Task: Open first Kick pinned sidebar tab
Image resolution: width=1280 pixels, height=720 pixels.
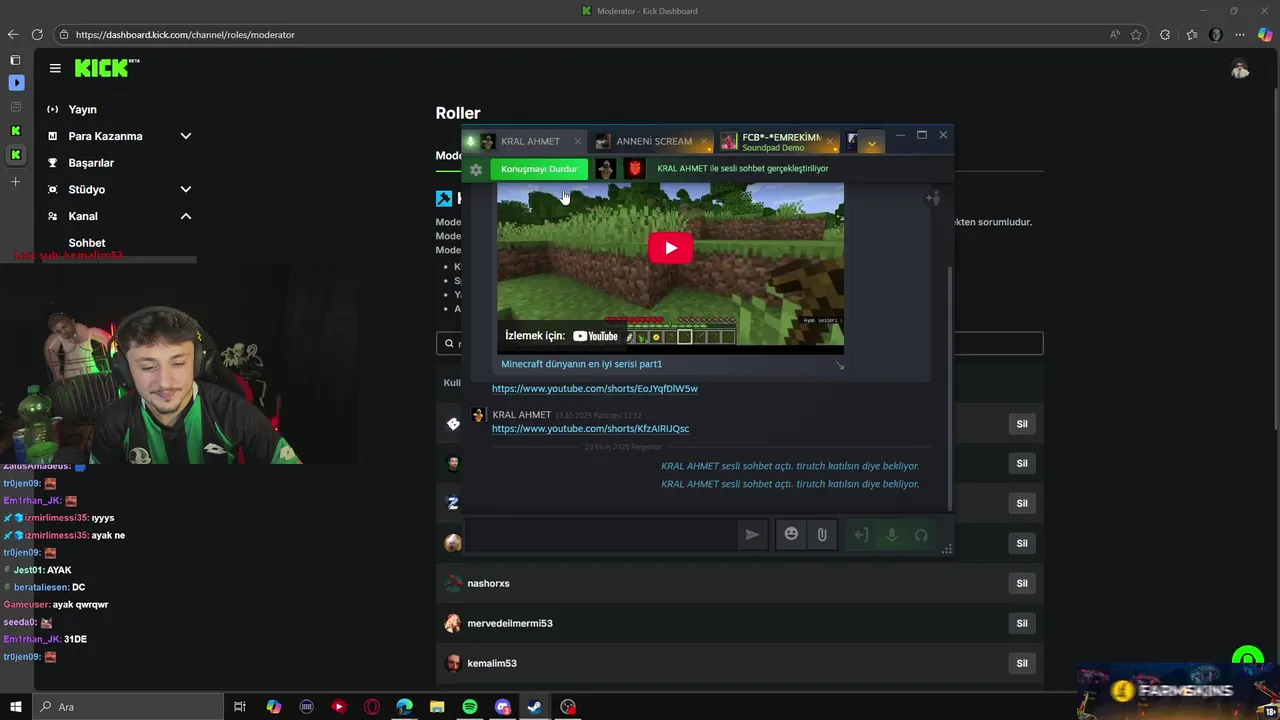Action: tap(15, 131)
